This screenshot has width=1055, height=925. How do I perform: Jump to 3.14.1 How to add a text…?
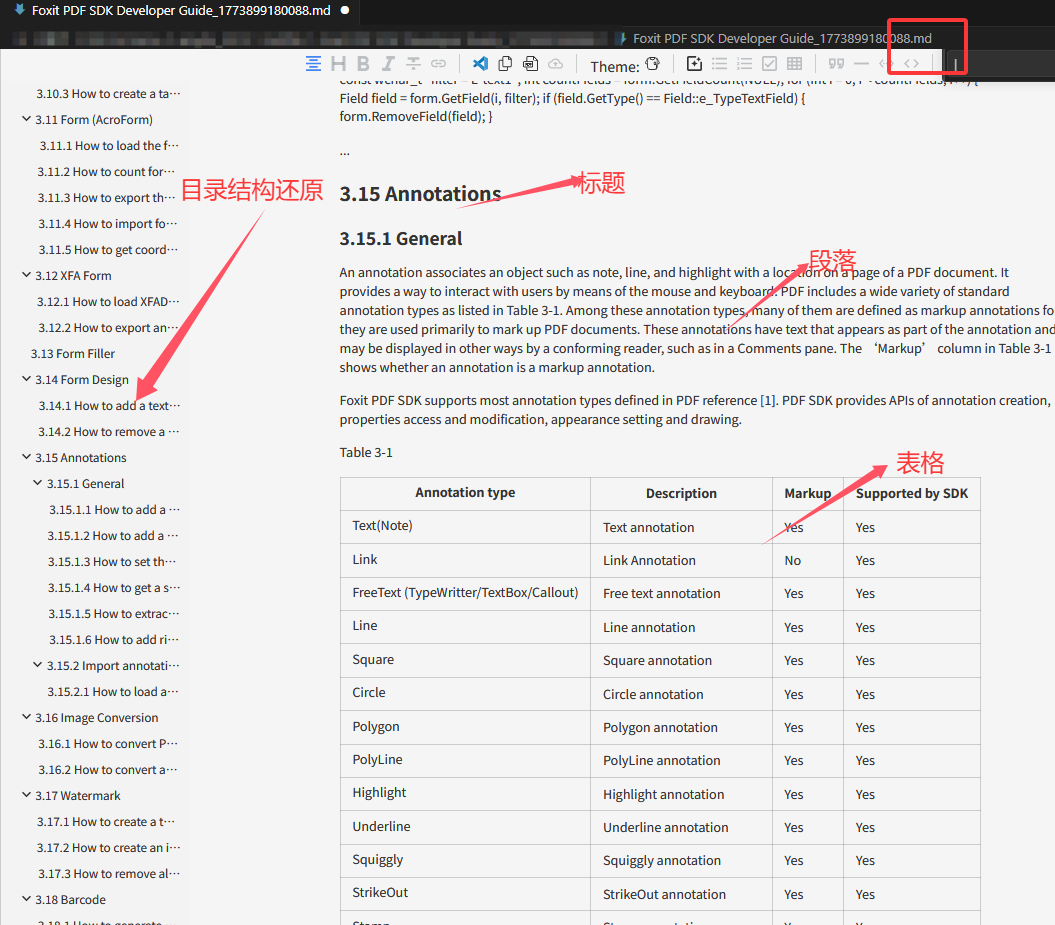click(x=110, y=406)
